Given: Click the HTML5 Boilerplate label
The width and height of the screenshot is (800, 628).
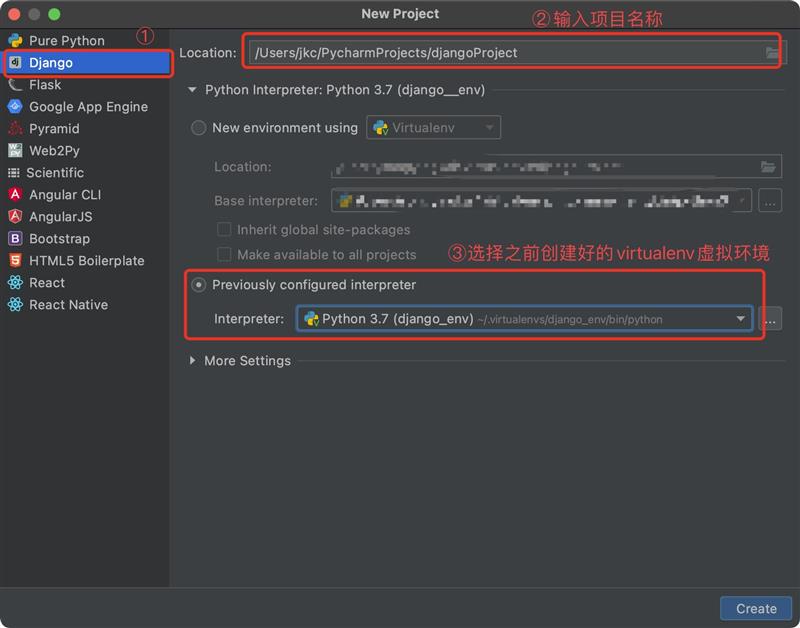Looking at the screenshot, I should [87, 260].
